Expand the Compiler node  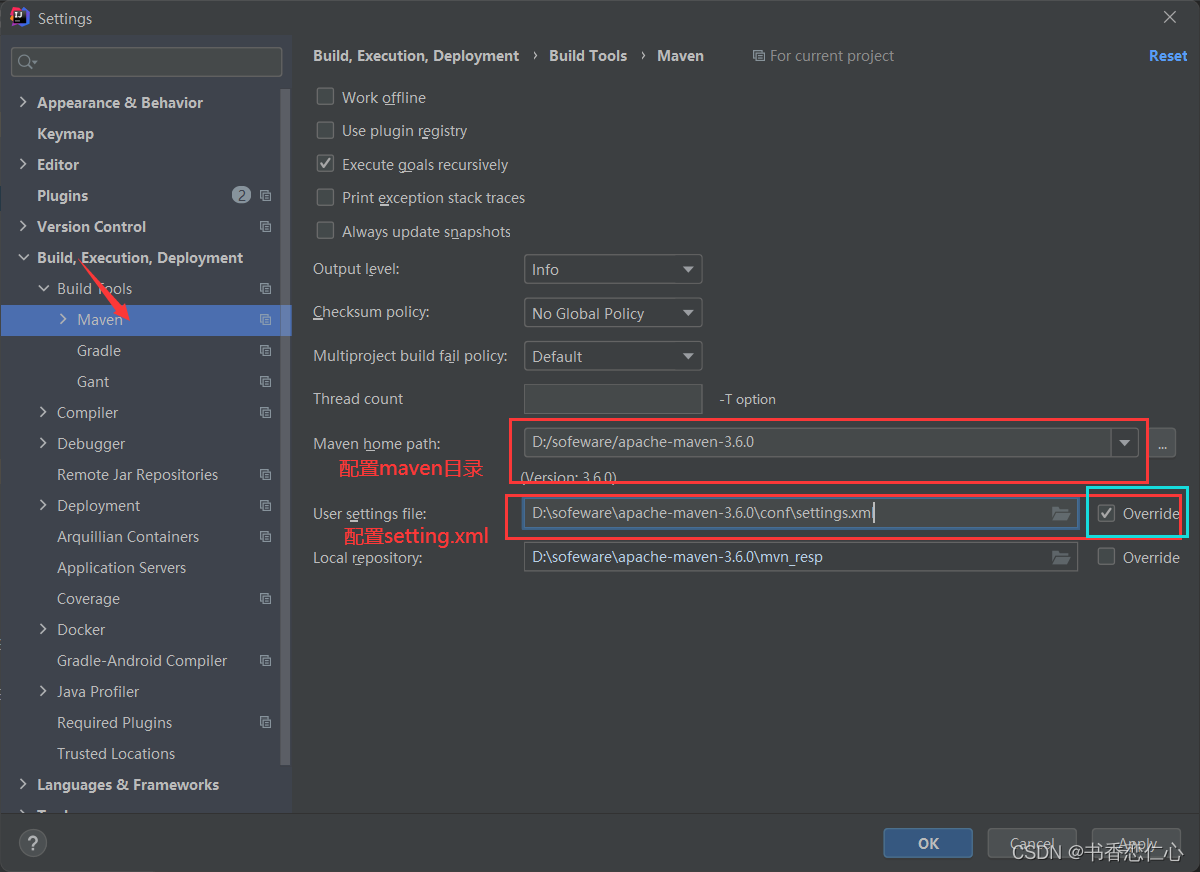[x=43, y=412]
